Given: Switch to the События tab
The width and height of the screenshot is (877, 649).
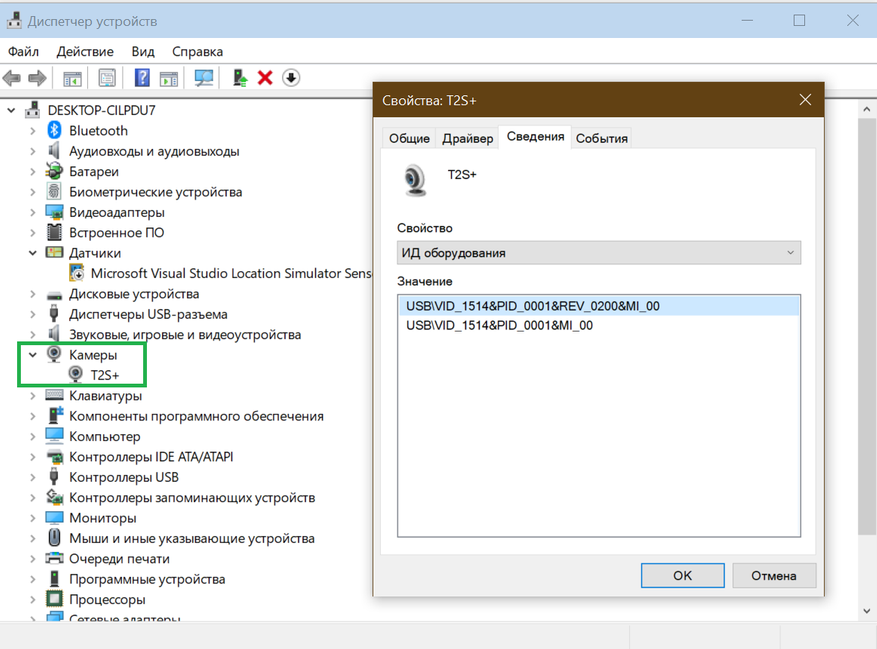Looking at the screenshot, I should click(601, 138).
